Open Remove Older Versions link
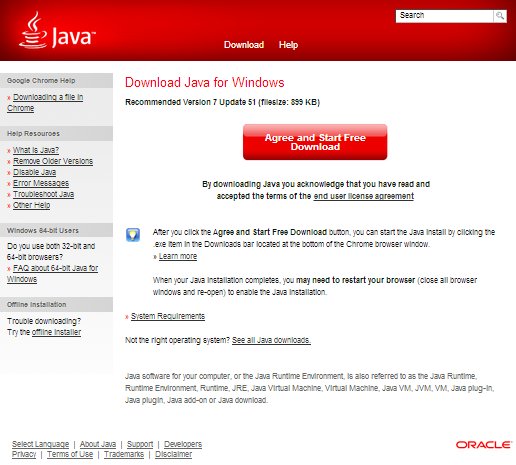The width and height of the screenshot is (516, 465). pyautogui.click(x=53, y=161)
